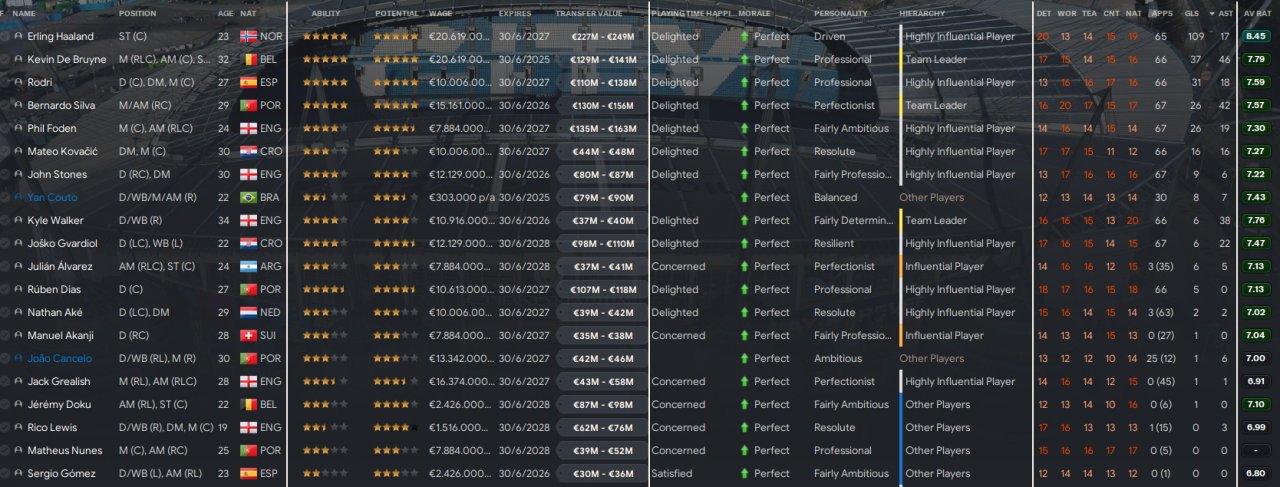1280x487 pixels.
Task: Click Sergio Gómez's 6.80 average rating badge
Action: tap(1257, 473)
